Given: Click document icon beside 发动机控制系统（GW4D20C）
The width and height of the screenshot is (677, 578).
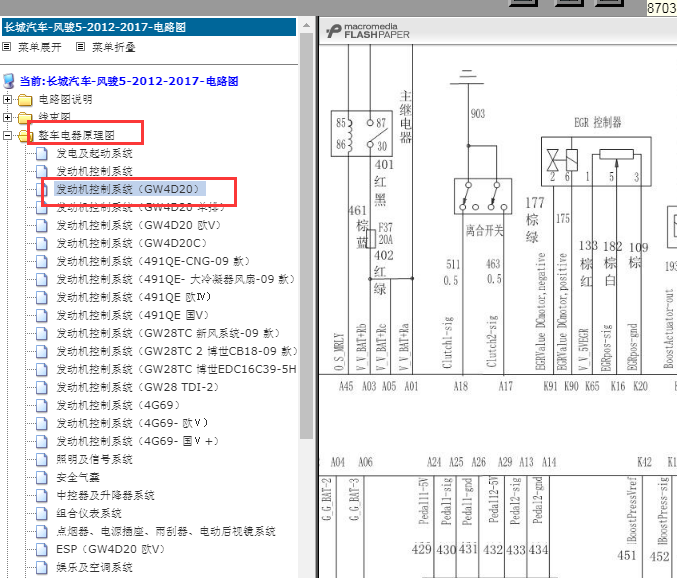Looking at the screenshot, I should click(41, 243).
